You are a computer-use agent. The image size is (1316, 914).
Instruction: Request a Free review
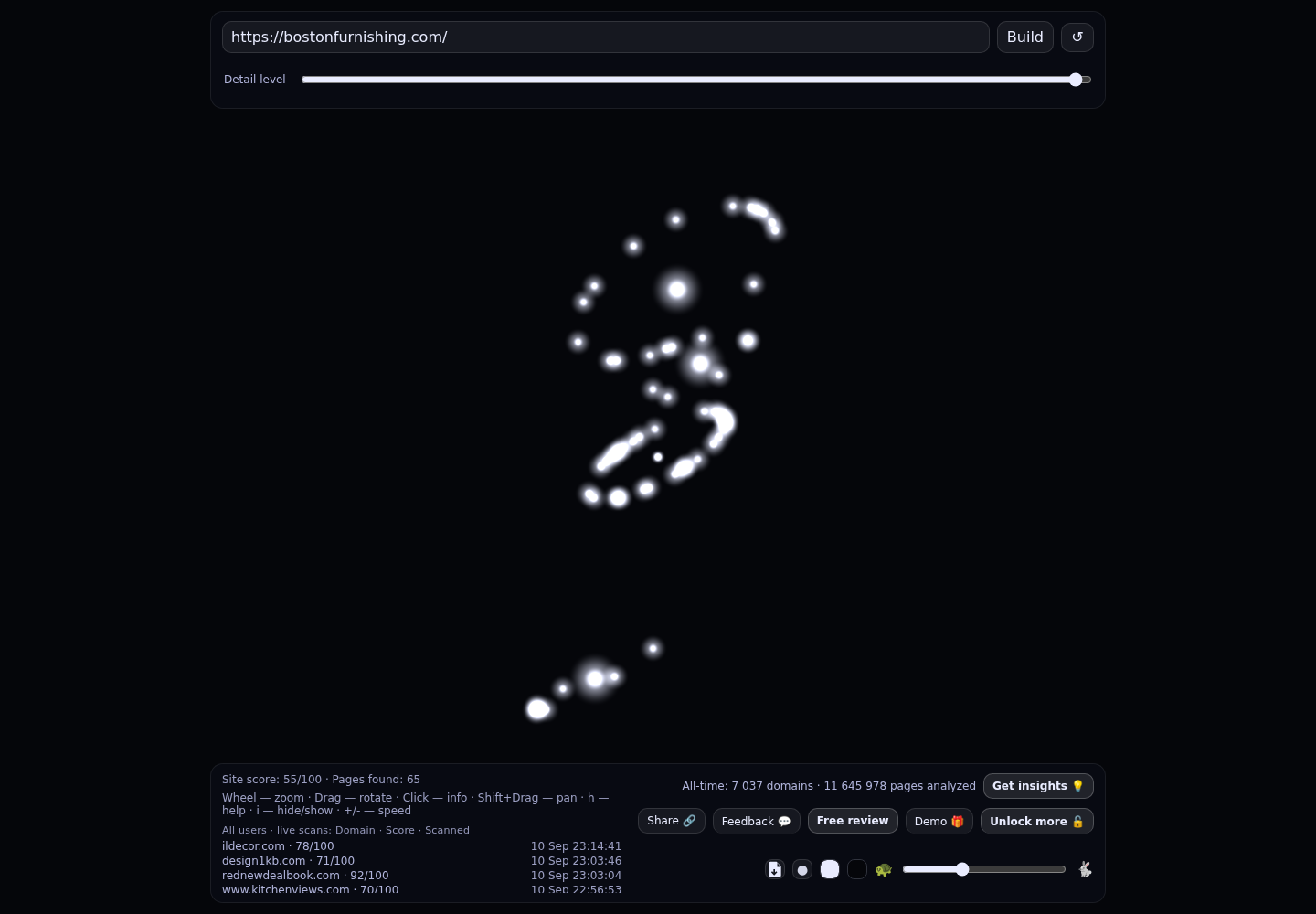(x=853, y=821)
